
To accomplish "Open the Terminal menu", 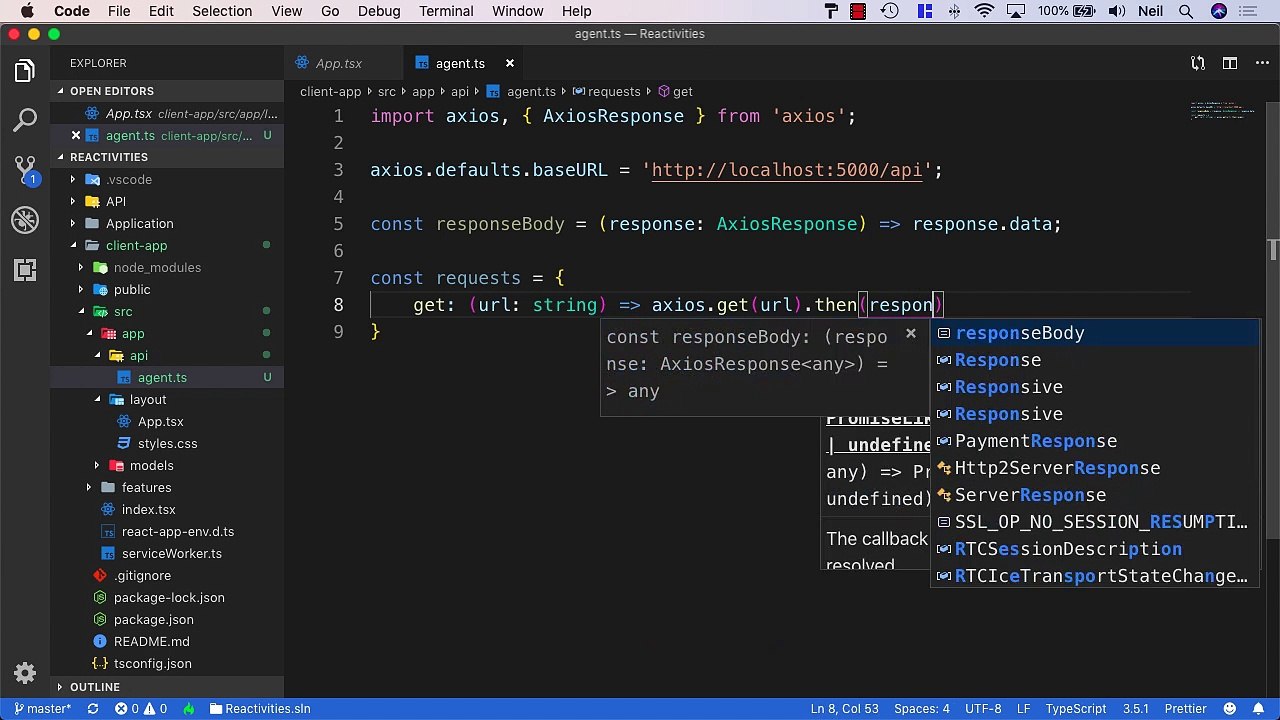I will click(x=446, y=11).
